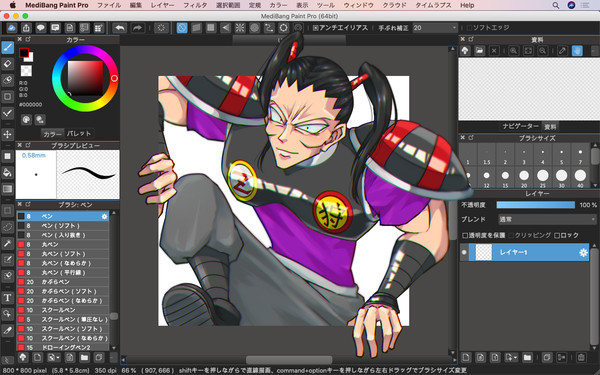Toggle the アンチエイリアス checkbox
Screen dimensions: 600x375
[316, 28]
